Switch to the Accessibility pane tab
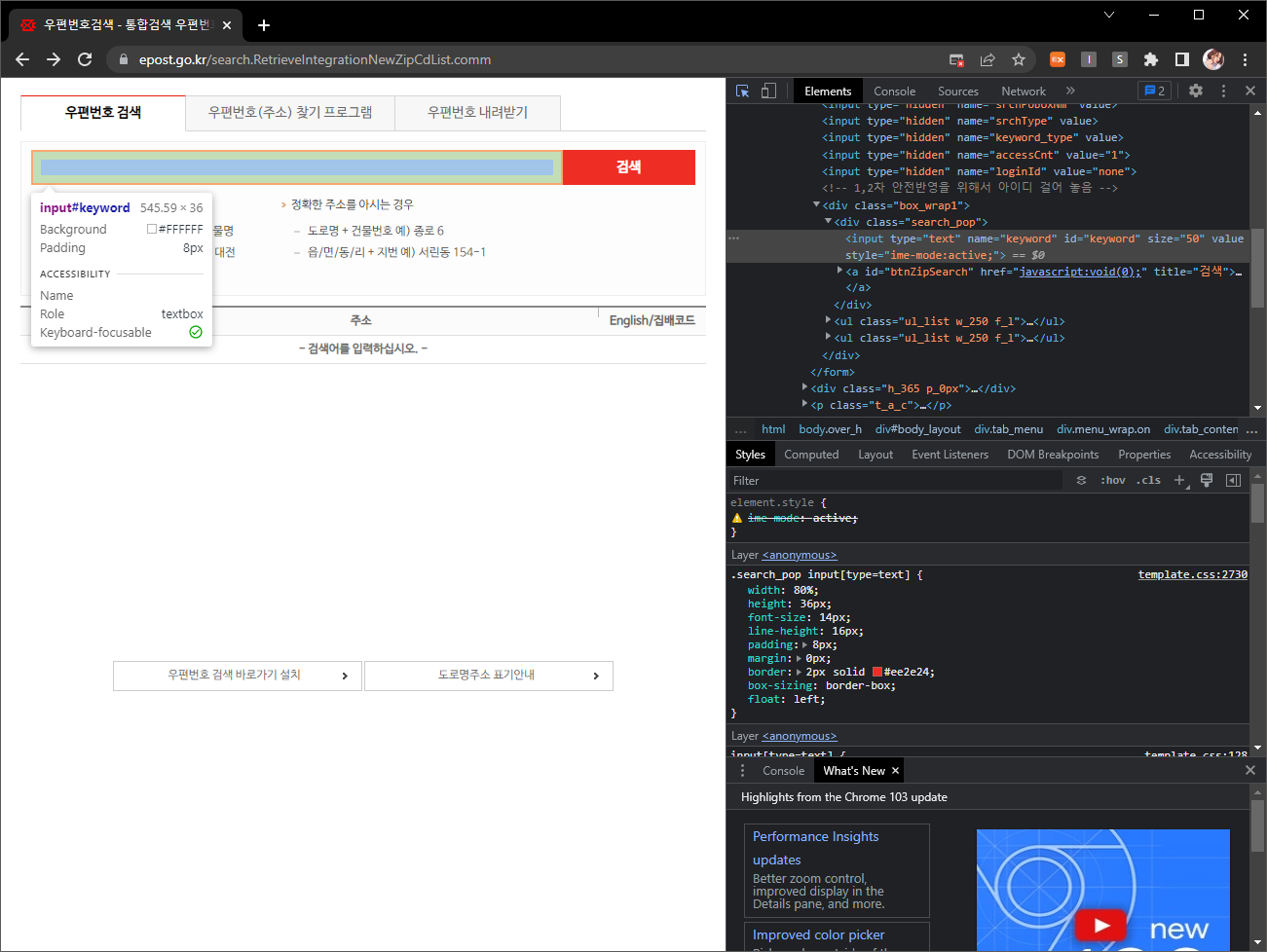1267x952 pixels. pyautogui.click(x=1220, y=455)
